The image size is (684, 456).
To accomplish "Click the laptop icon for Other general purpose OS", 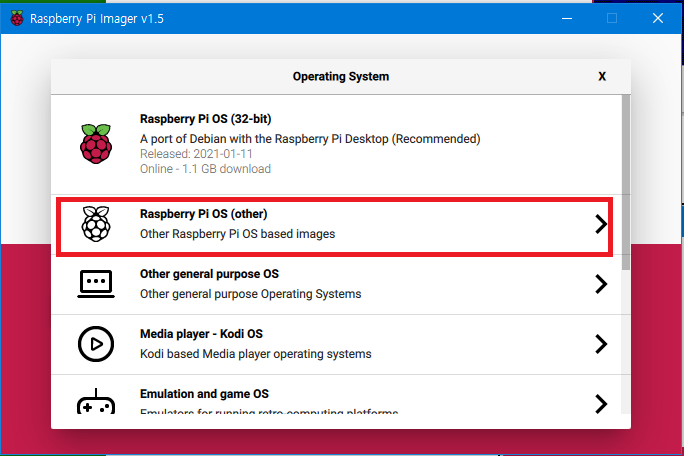I will 96,284.
